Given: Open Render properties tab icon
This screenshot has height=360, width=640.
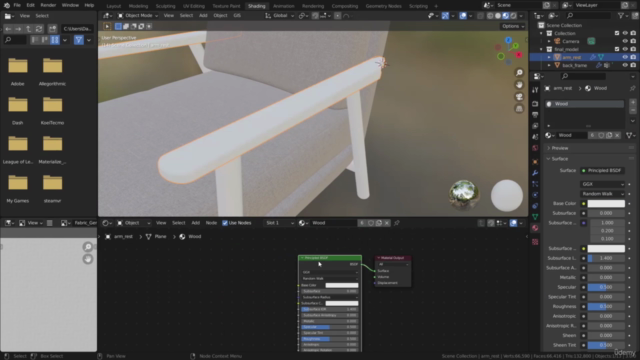Looking at the screenshot, I should coord(535,104).
